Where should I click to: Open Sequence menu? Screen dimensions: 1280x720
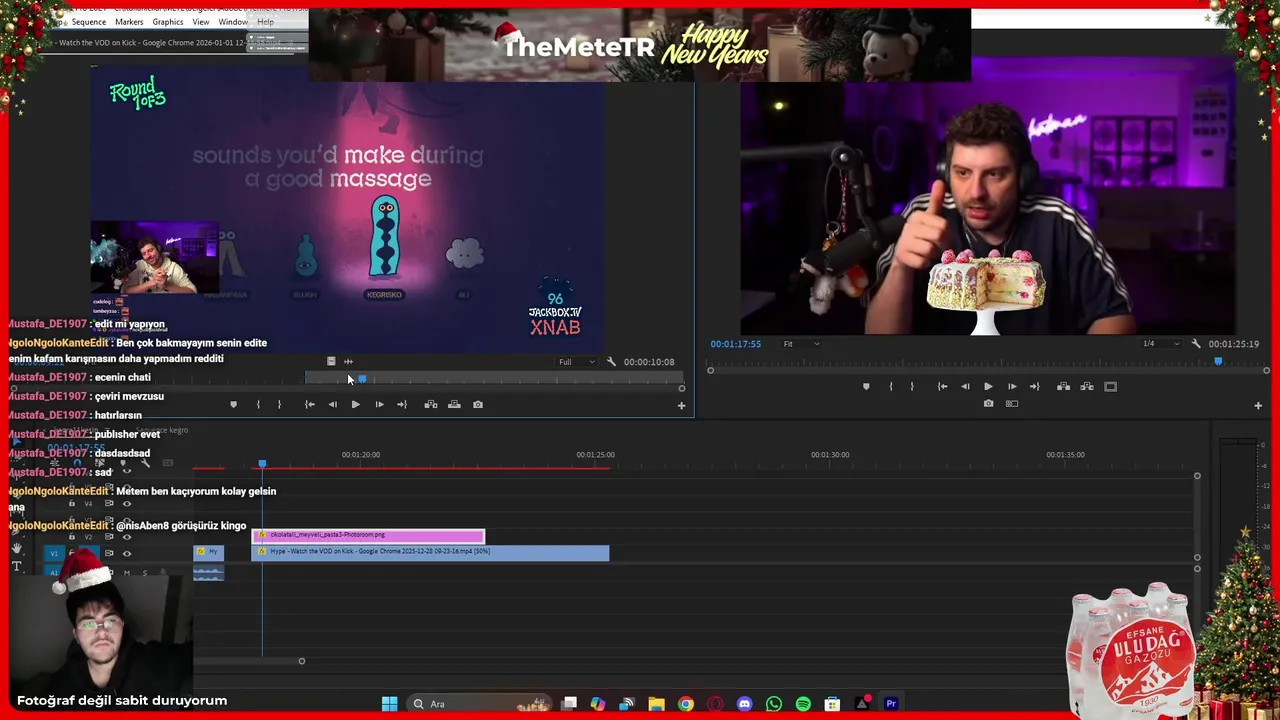pos(89,22)
